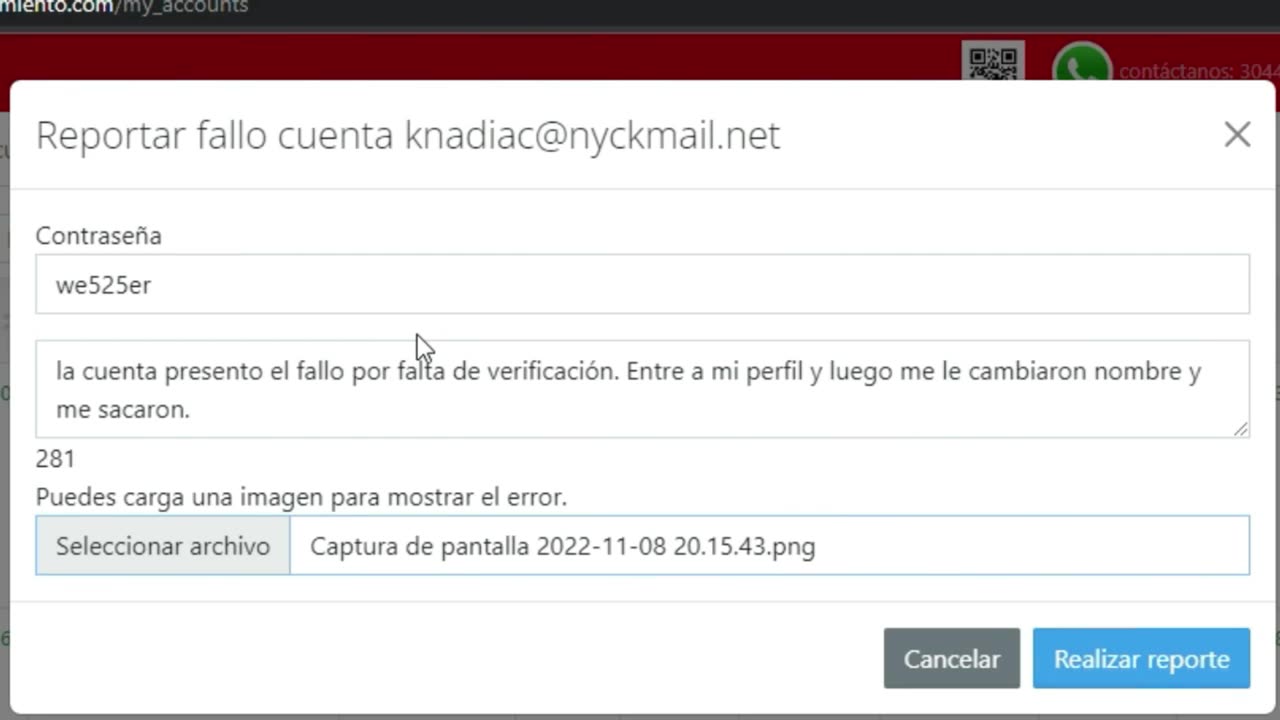Click the contáctanos link in header

click(1199, 71)
